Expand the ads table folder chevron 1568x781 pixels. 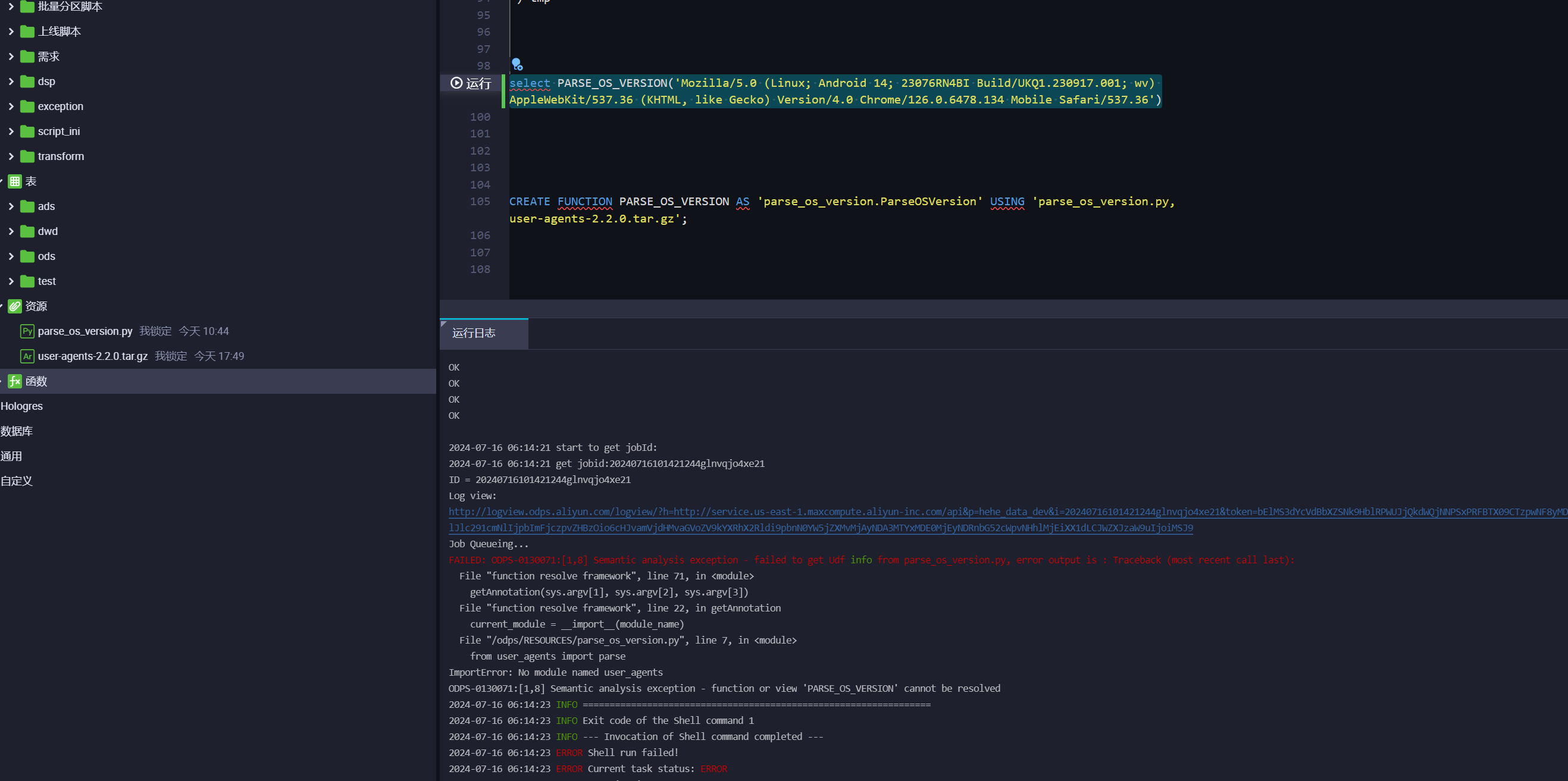pyautogui.click(x=11, y=206)
